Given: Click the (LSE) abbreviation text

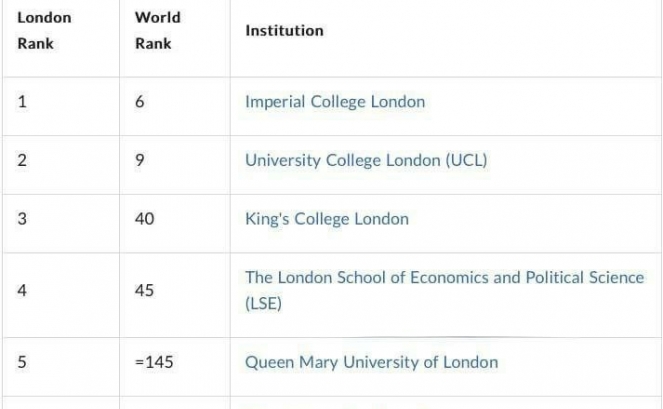Looking at the screenshot, I should tap(263, 304).
